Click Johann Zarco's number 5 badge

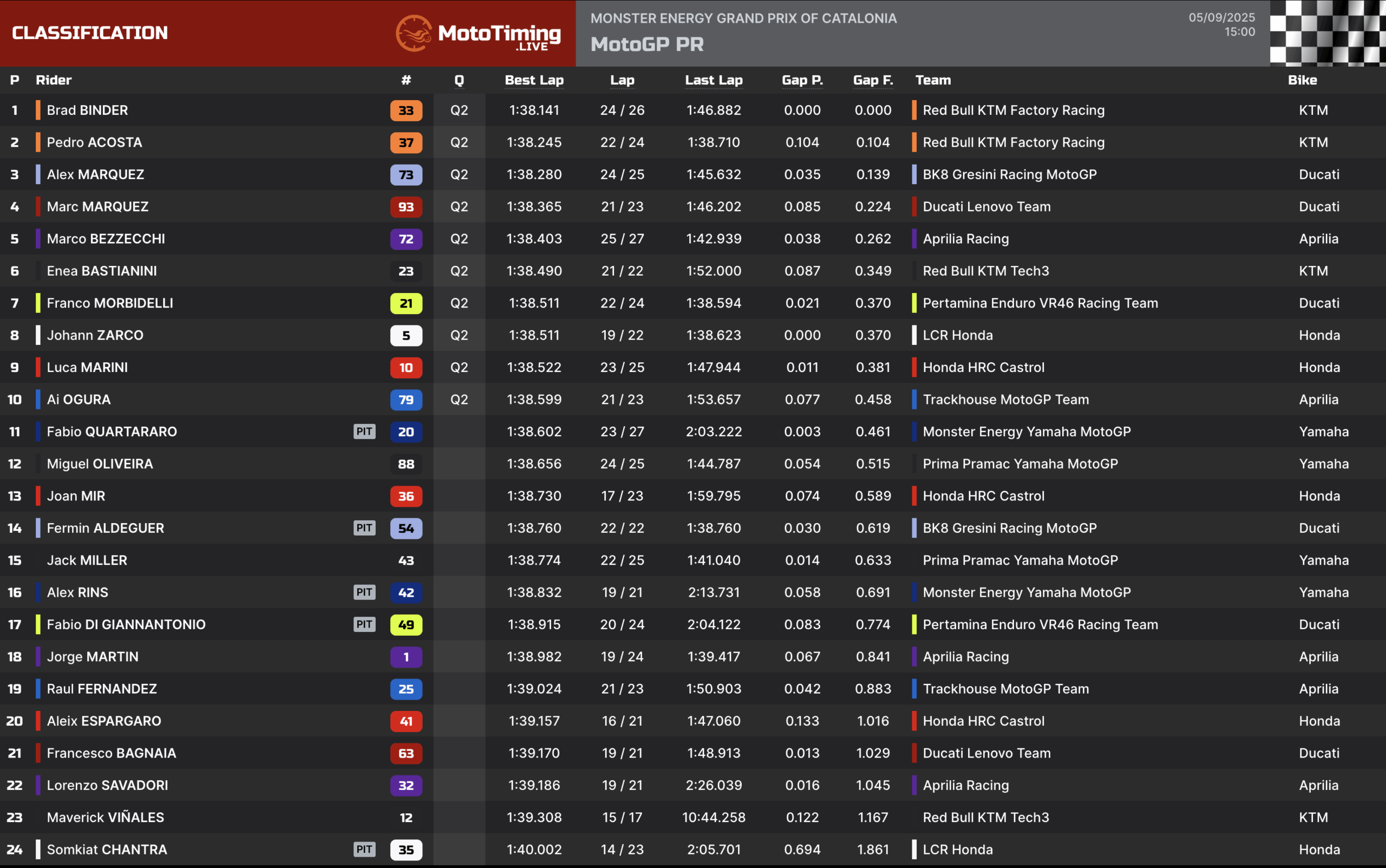pos(406,335)
